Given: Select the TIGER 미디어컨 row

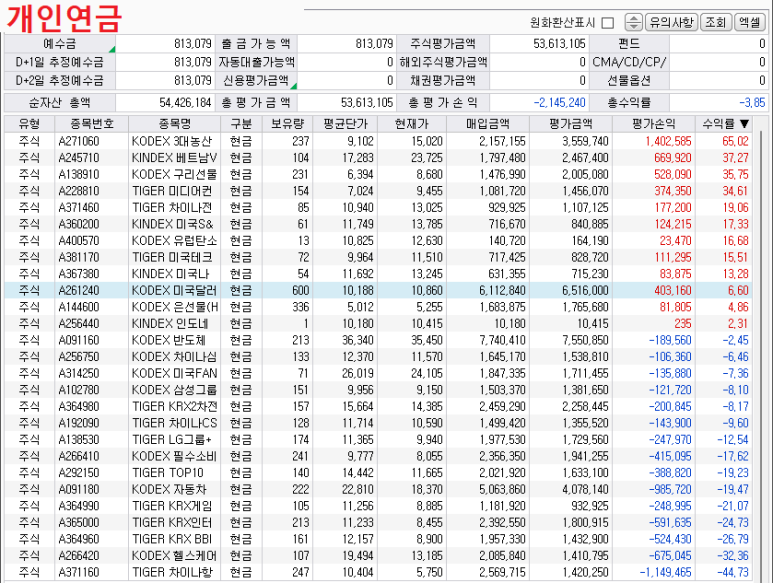Looking at the screenshot, I should (378, 191).
